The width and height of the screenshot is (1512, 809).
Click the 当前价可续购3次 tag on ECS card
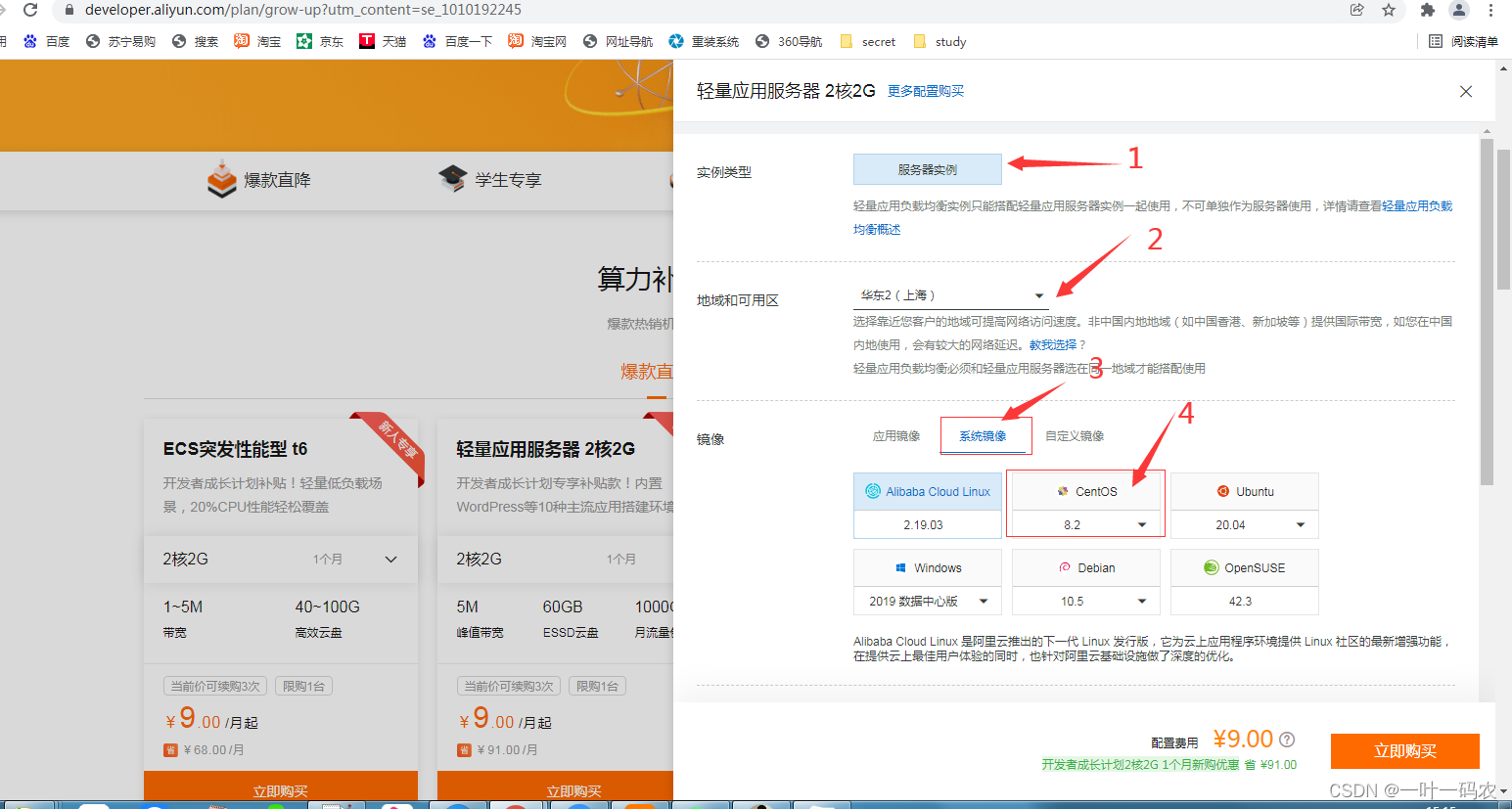click(x=215, y=686)
